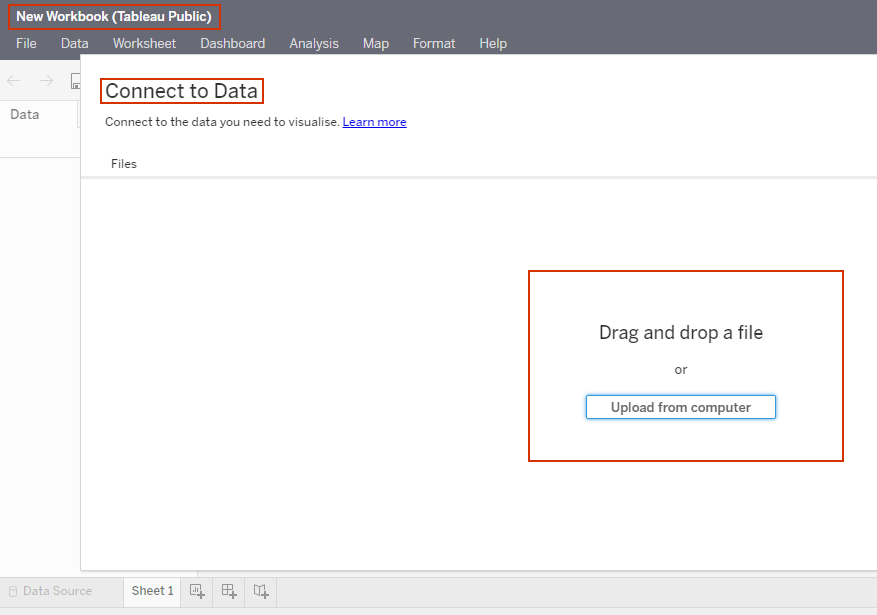Viewport: 877px width, 615px height.
Task: Add a new dashboard icon
Action: tap(229, 591)
